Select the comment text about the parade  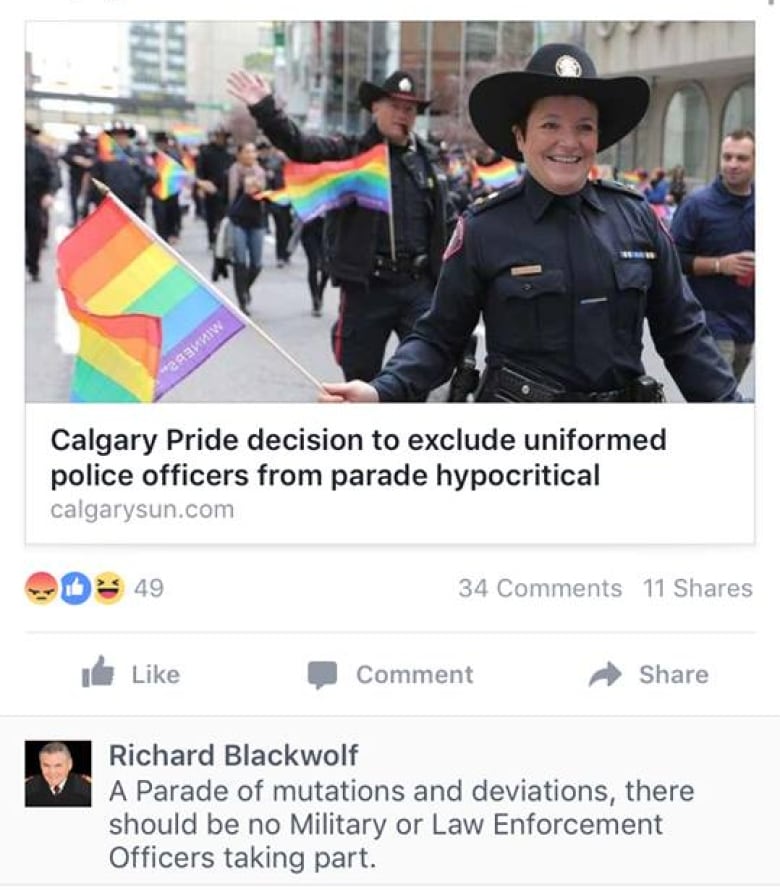[x=401, y=824]
